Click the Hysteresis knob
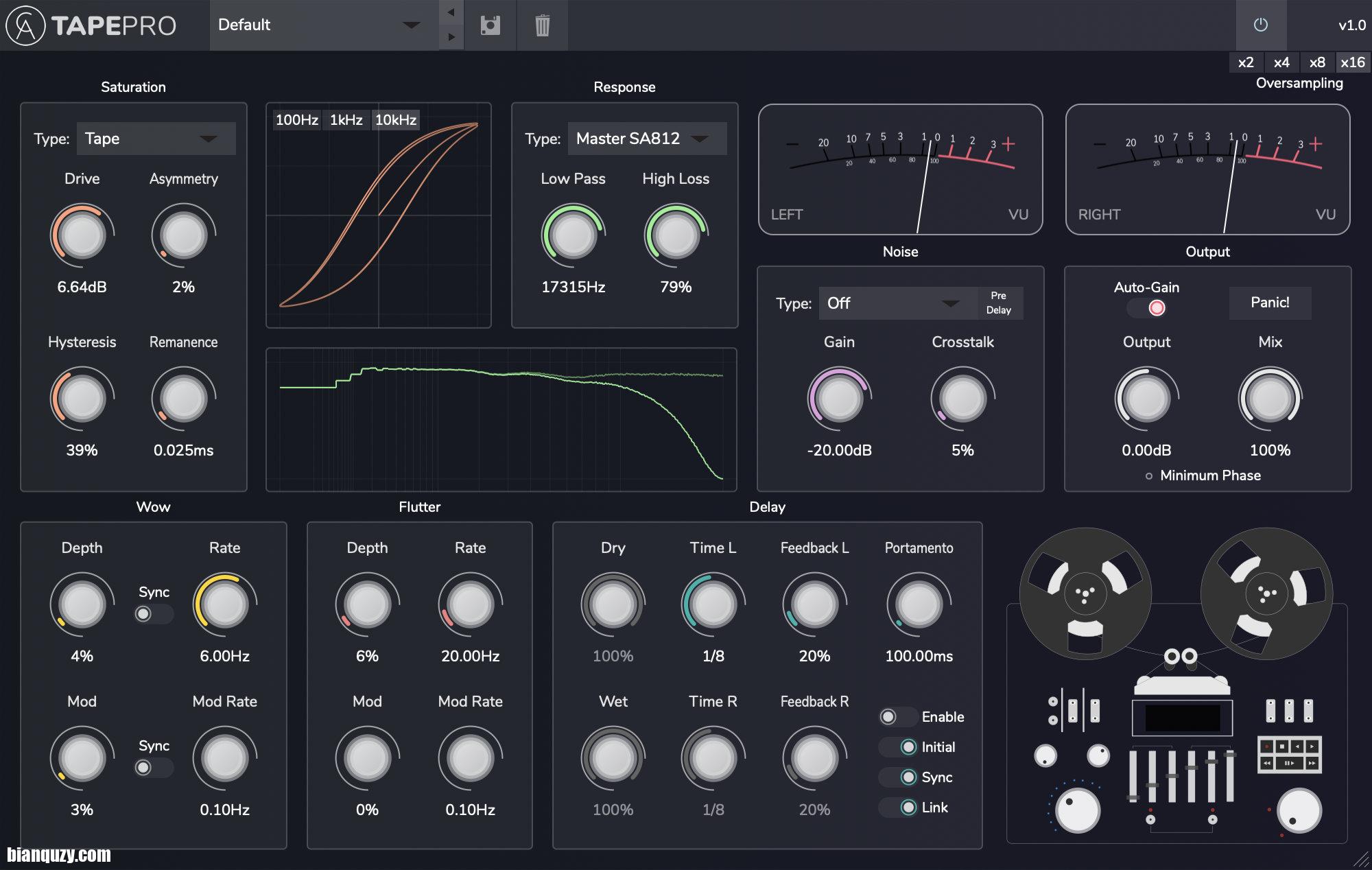Image resolution: width=1372 pixels, height=870 pixels. (x=82, y=399)
